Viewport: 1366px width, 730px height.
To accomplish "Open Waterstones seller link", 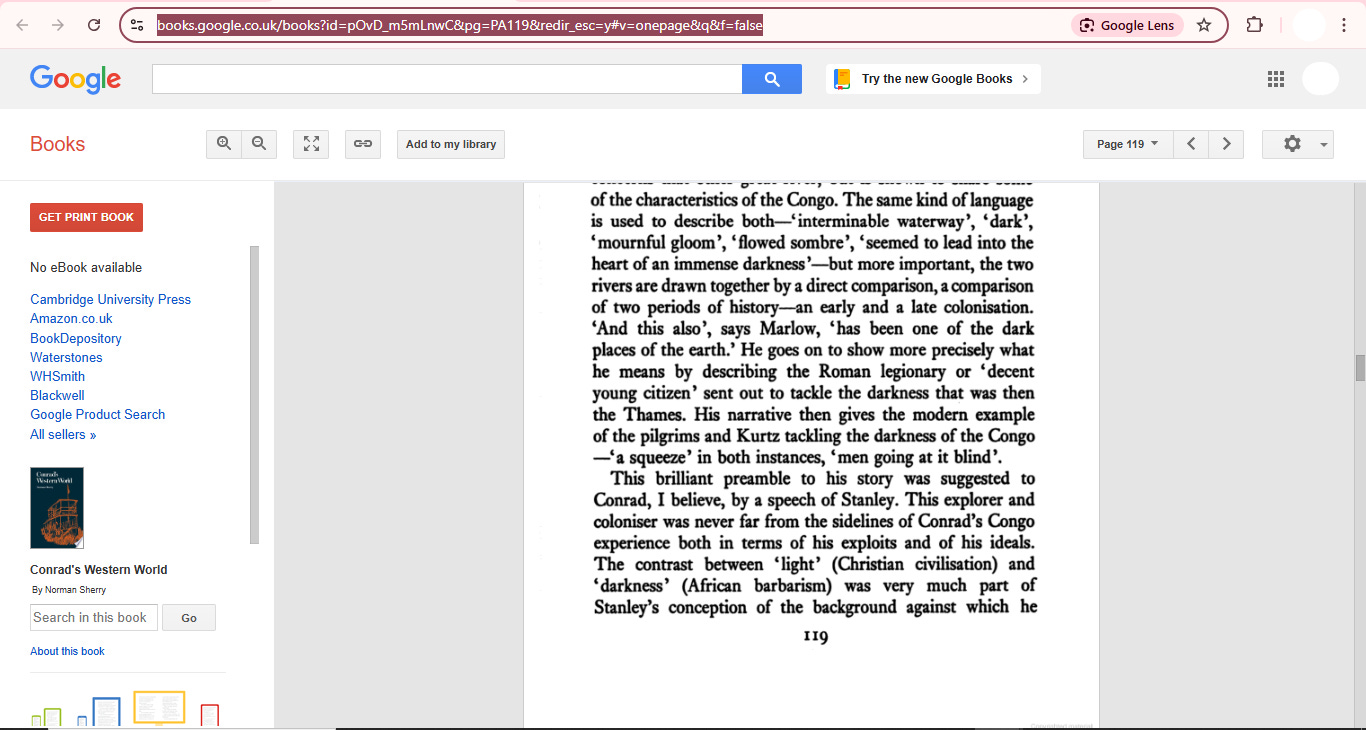I will (66, 357).
